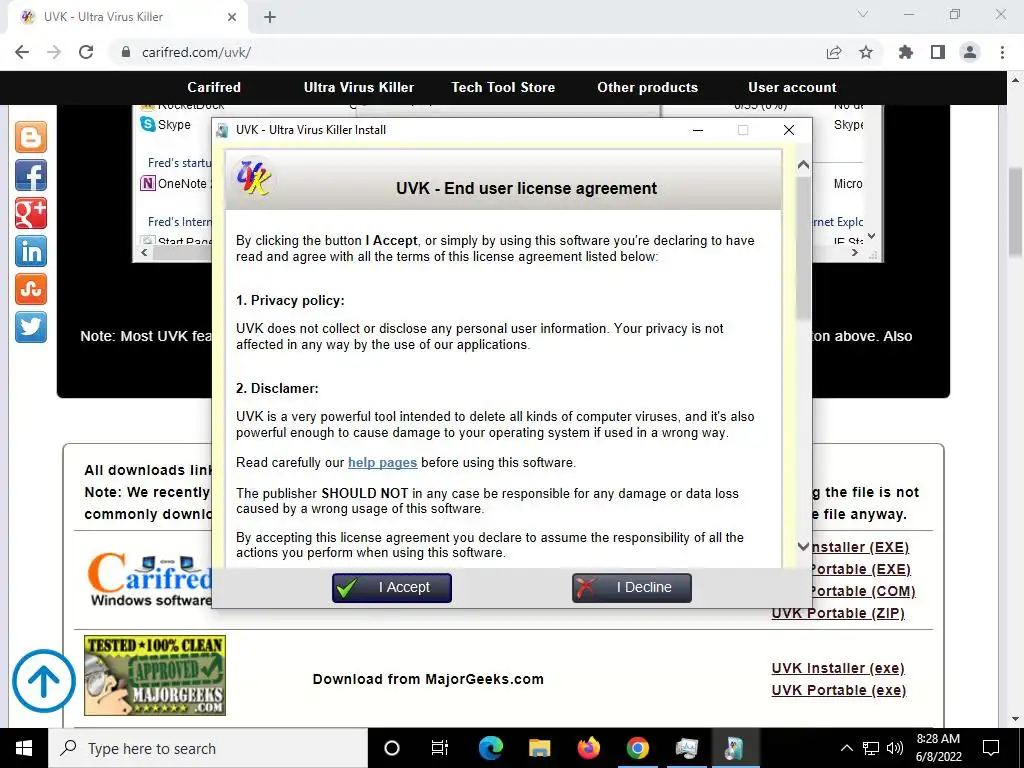
Task: Click the site lock icon in address bar
Action: (x=126, y=52)
